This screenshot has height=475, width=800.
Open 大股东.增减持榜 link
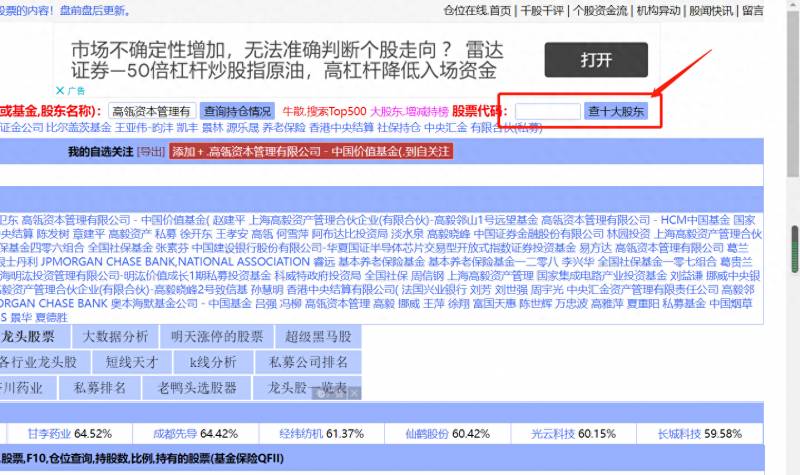tap(409, 111)
